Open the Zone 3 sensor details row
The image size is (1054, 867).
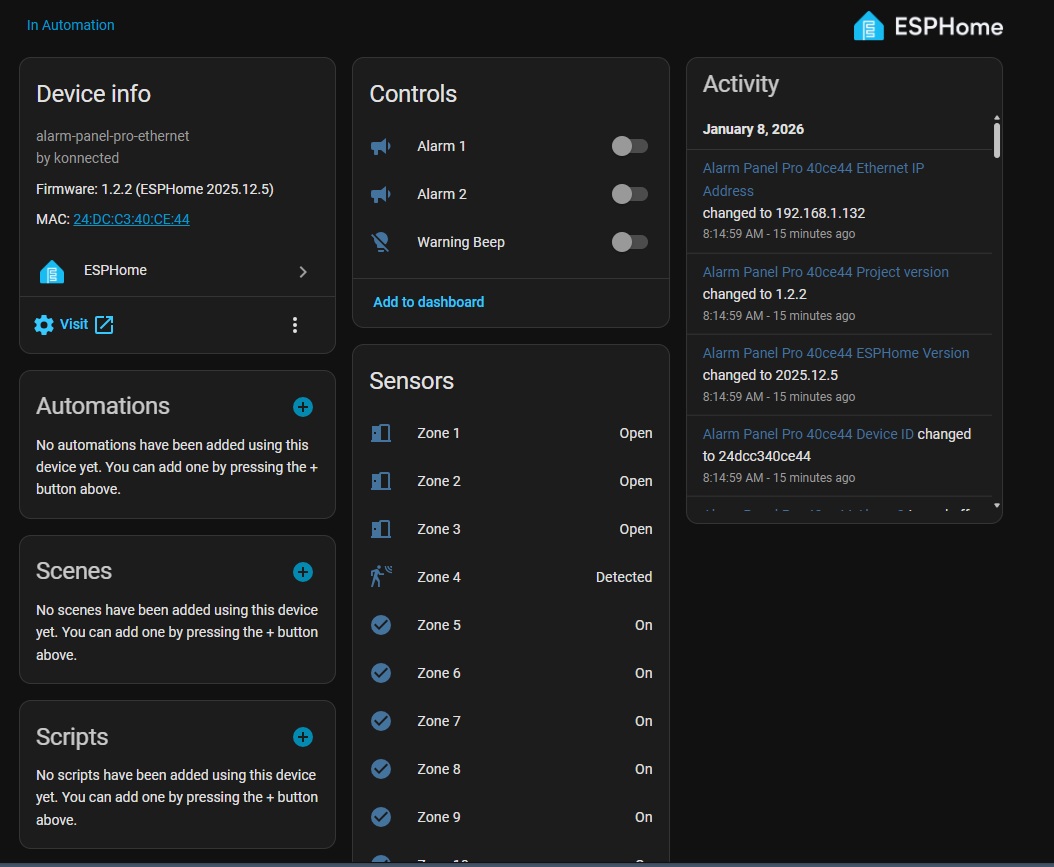[510, 529]
